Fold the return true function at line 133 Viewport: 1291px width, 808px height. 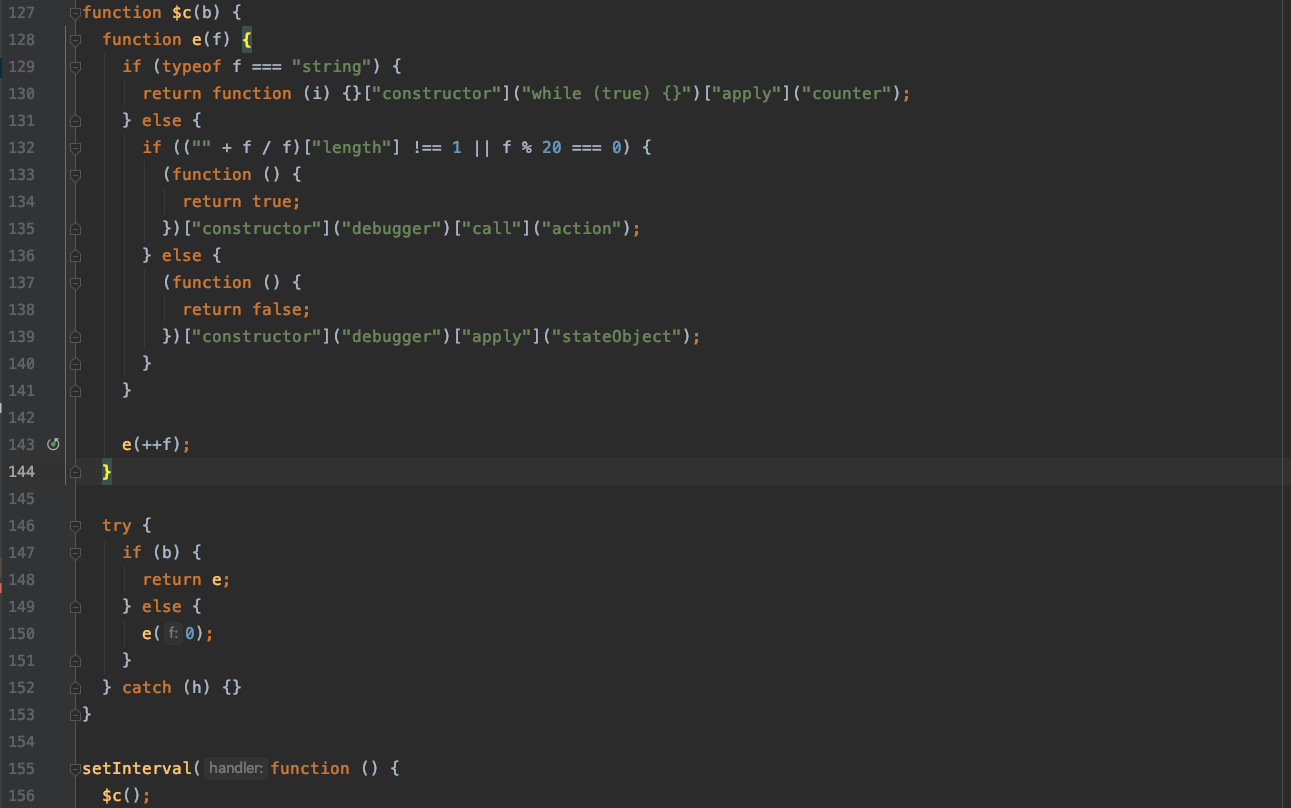coord(75,175)
